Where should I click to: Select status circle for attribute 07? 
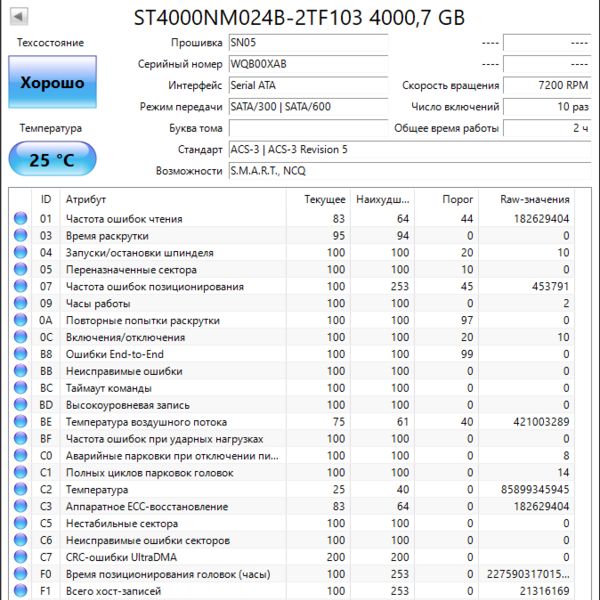[x=21, y=286]
